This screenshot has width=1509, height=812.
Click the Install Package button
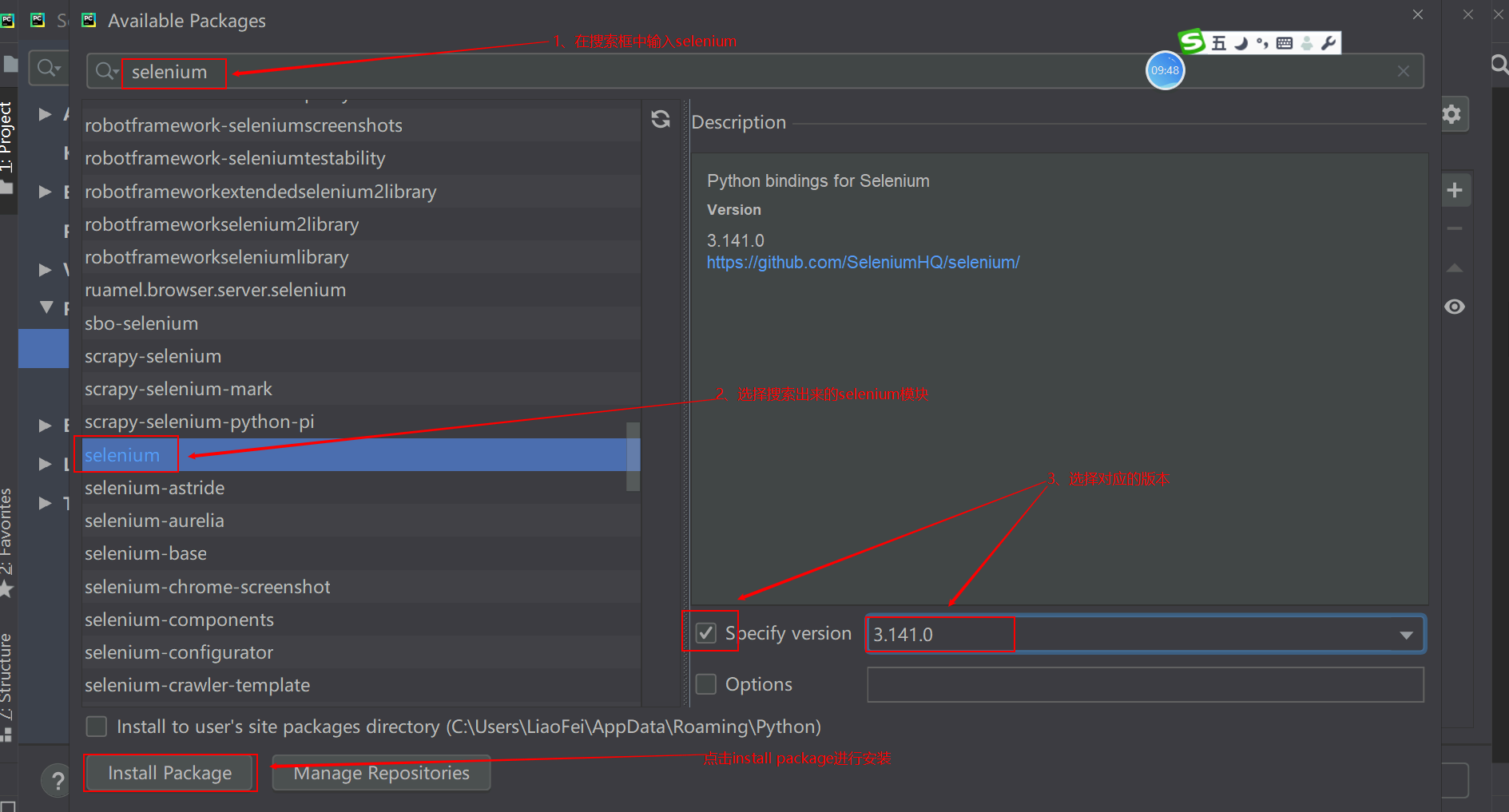[169, 773]
